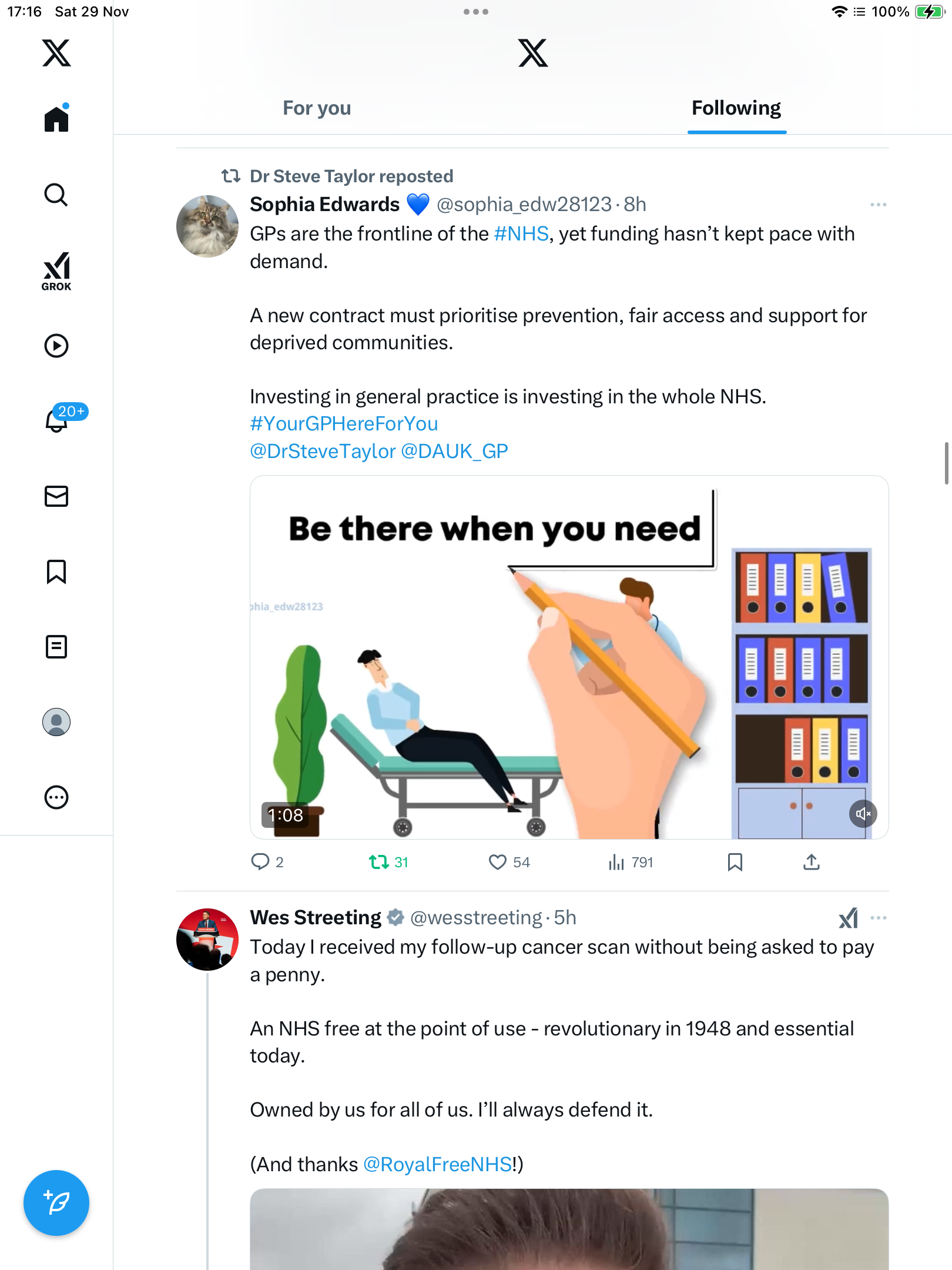
Task: Open more options on Sophia Edwards' post
Action: [x=878, y=205]
